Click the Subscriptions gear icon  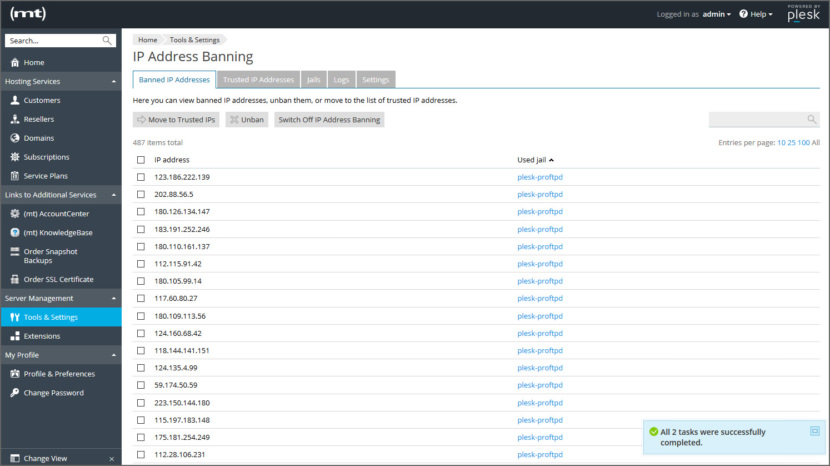tap(15, 157)
